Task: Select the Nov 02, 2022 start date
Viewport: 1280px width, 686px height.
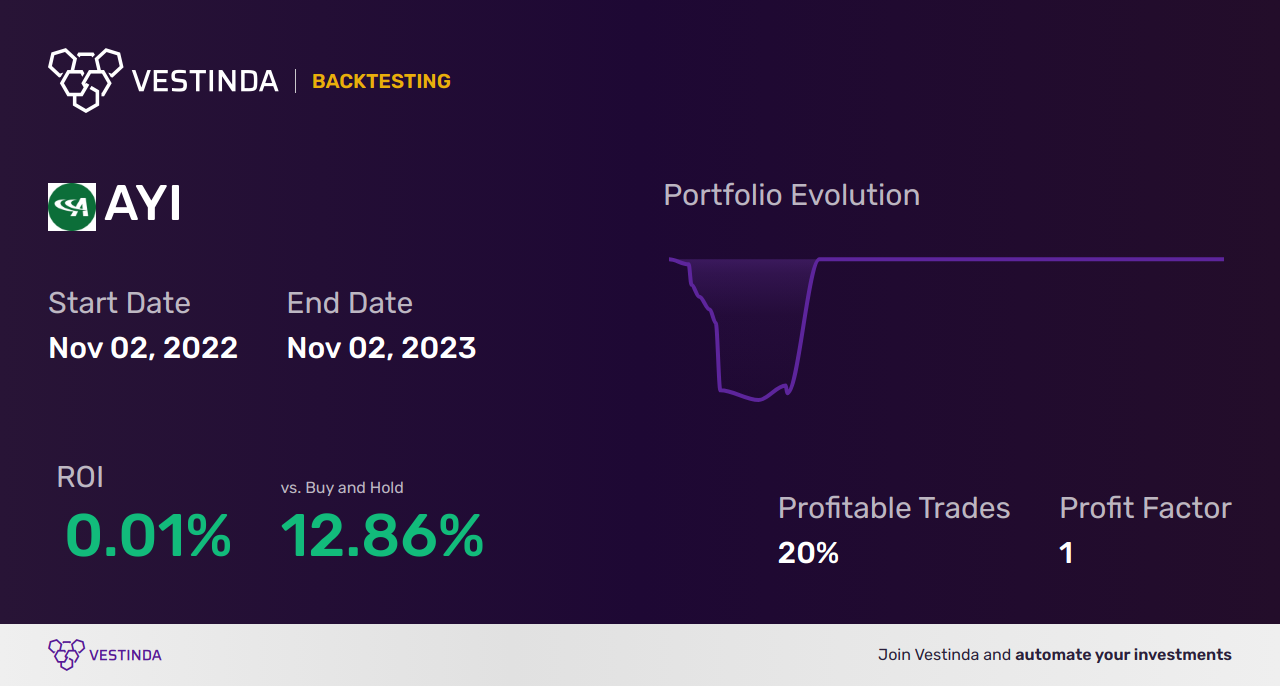Action: 143,348
